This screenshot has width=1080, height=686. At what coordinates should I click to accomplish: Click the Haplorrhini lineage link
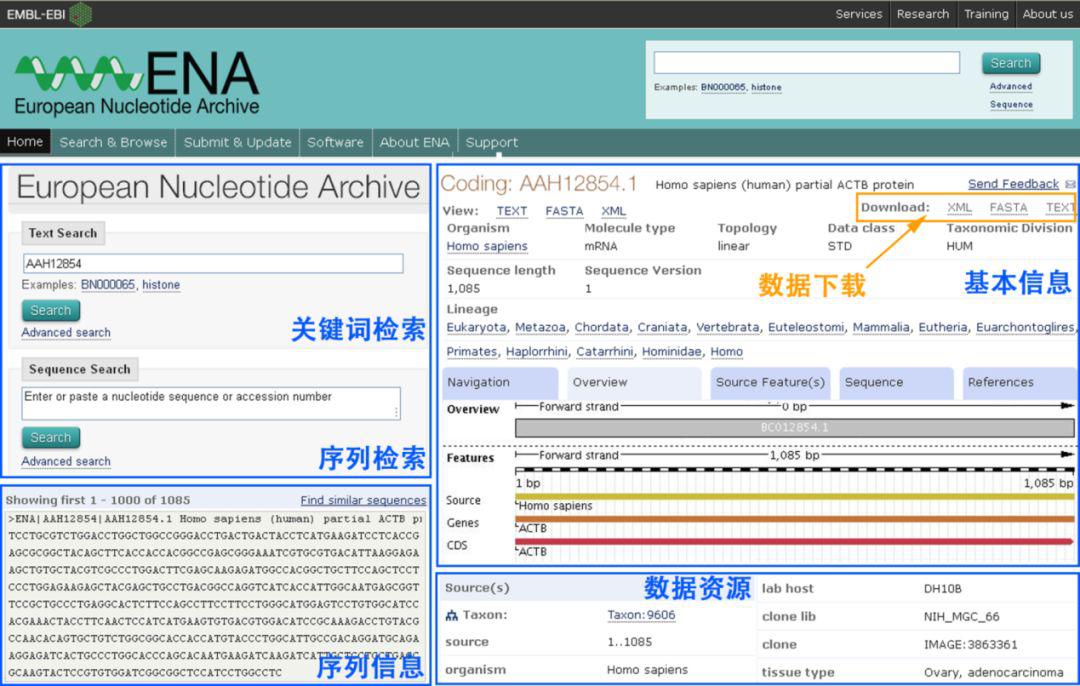click(537, 352)
